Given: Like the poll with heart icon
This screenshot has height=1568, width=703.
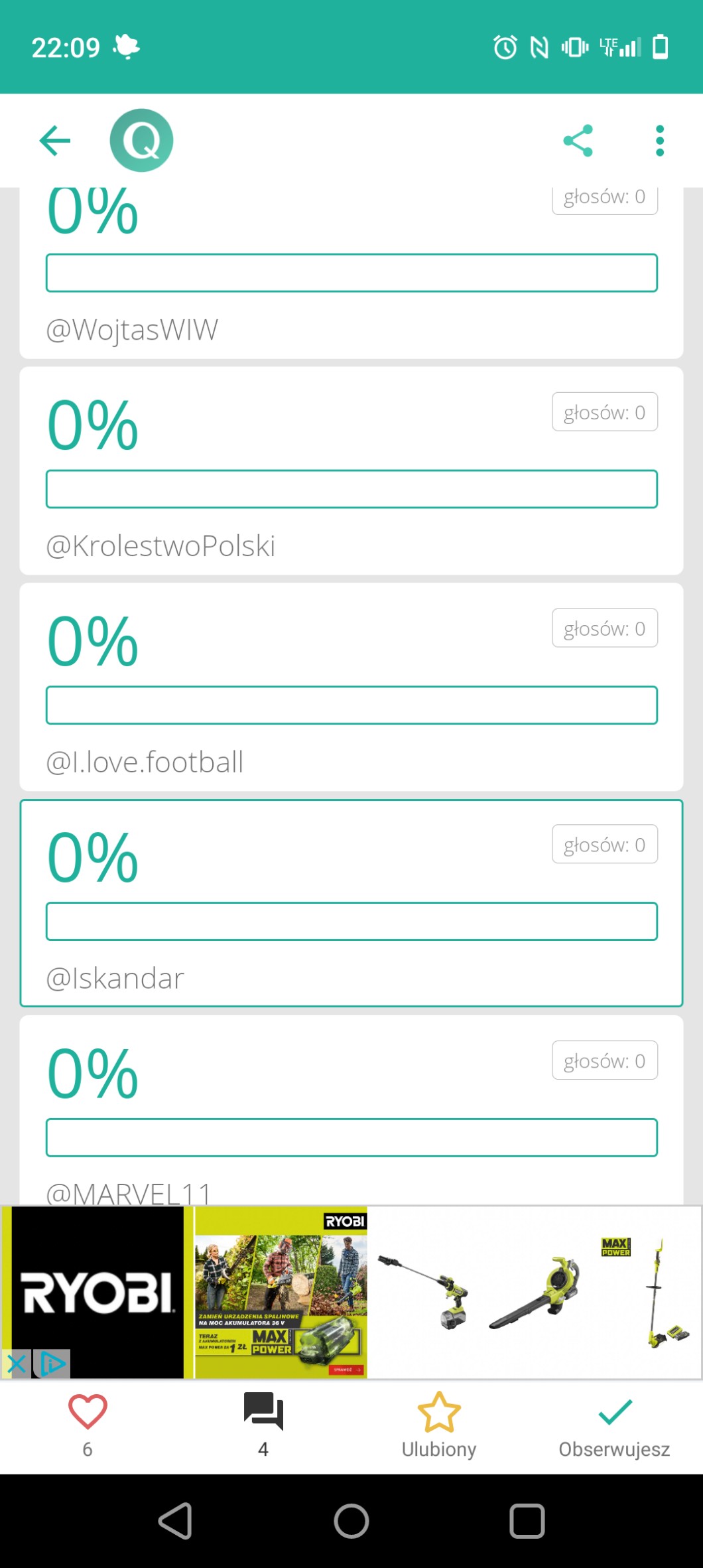Looking at the screenshot, I should tap(88, 1412).
